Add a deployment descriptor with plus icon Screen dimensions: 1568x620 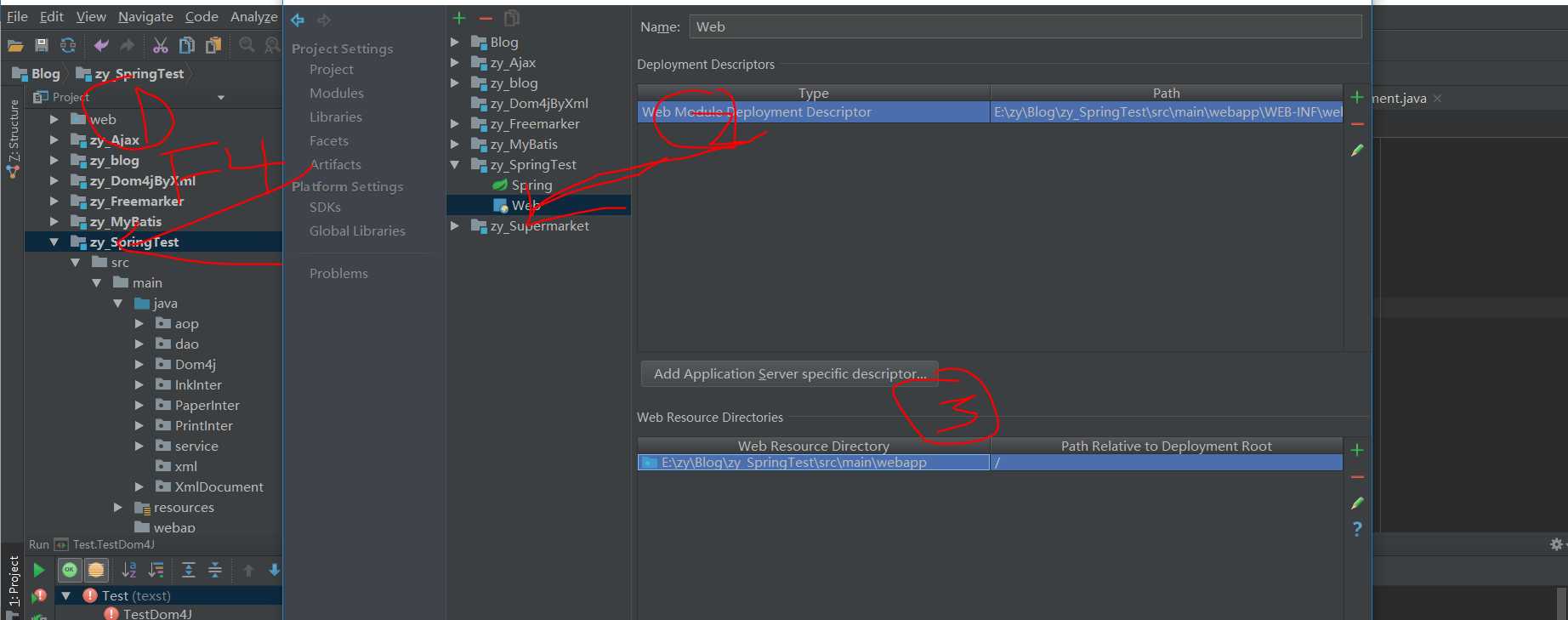click(x=1357, y=97)
